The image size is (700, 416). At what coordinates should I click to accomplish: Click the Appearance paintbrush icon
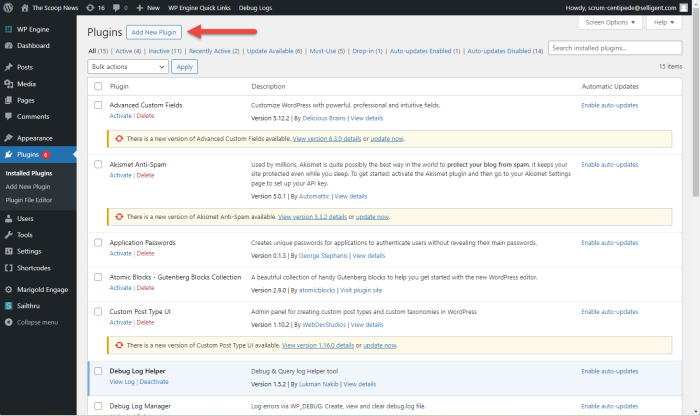click(8, 138)
